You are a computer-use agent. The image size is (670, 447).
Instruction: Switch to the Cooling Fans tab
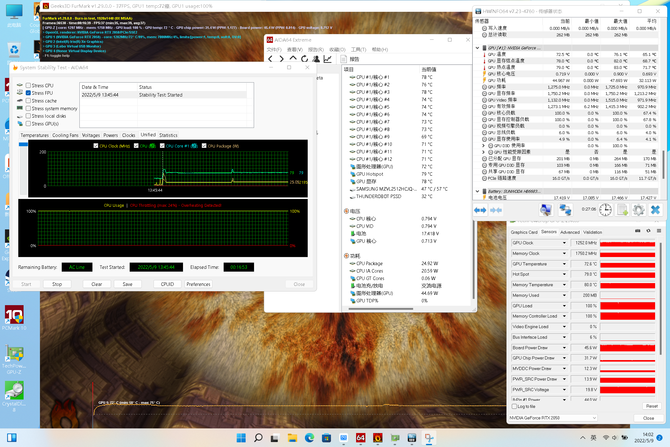point(65,135)
